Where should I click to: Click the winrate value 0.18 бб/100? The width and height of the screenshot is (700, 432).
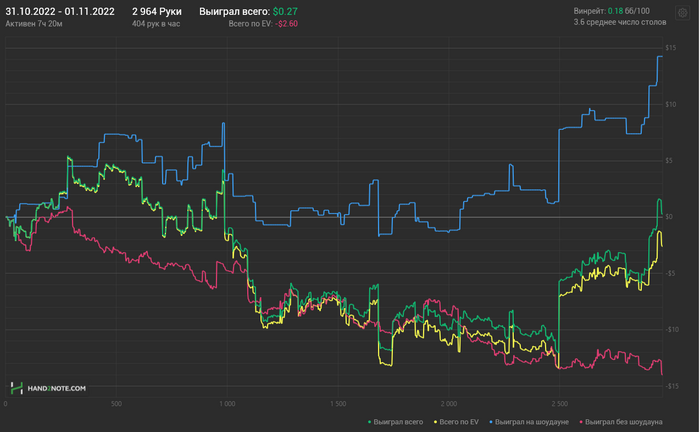(629, 11)
